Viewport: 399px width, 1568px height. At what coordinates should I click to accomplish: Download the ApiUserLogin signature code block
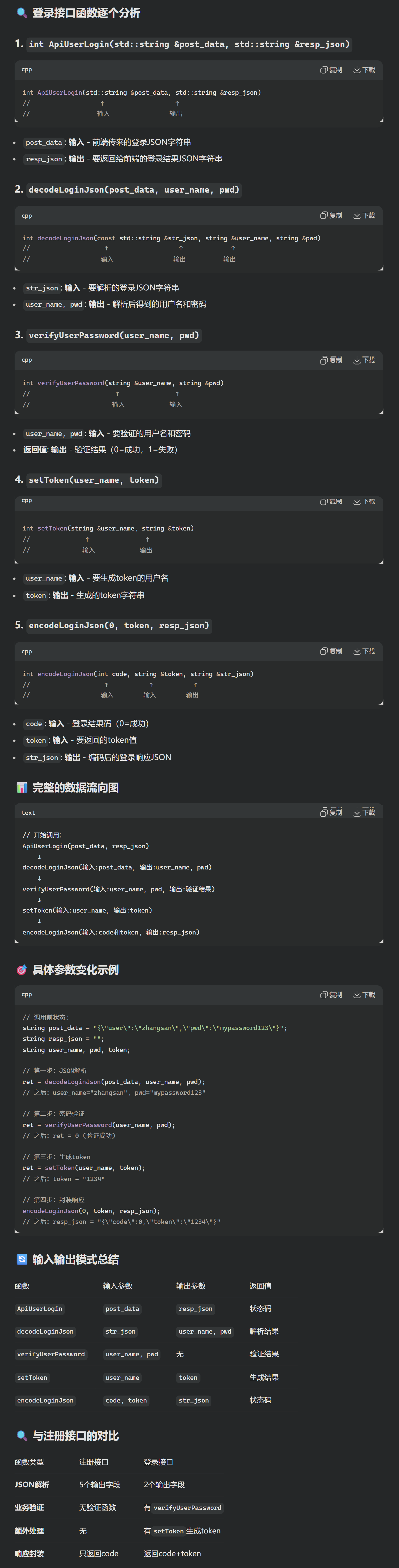coord(364,70)
